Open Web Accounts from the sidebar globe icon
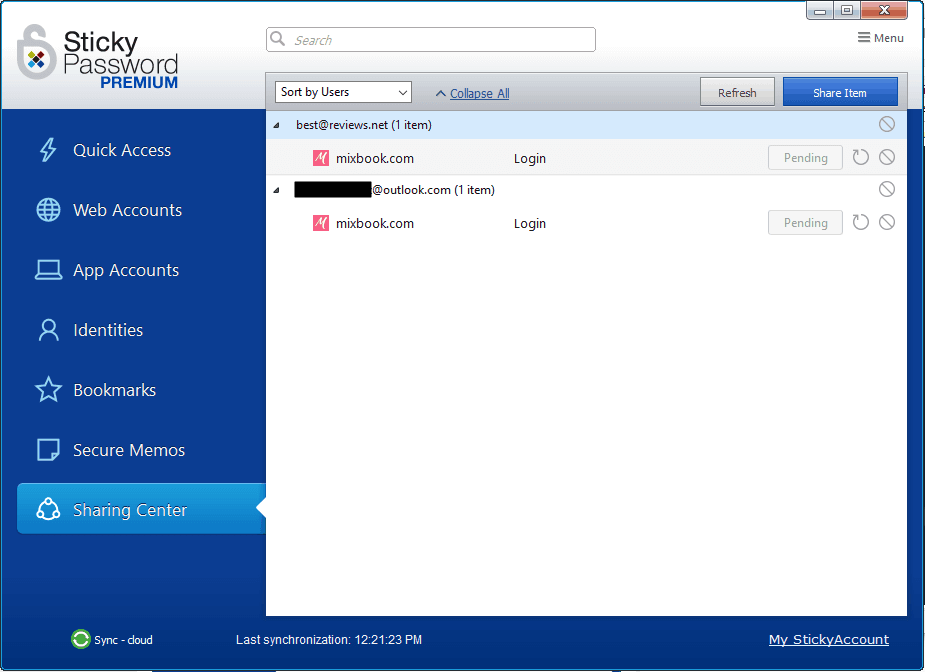The image size is (925, 672). point(48,210)
